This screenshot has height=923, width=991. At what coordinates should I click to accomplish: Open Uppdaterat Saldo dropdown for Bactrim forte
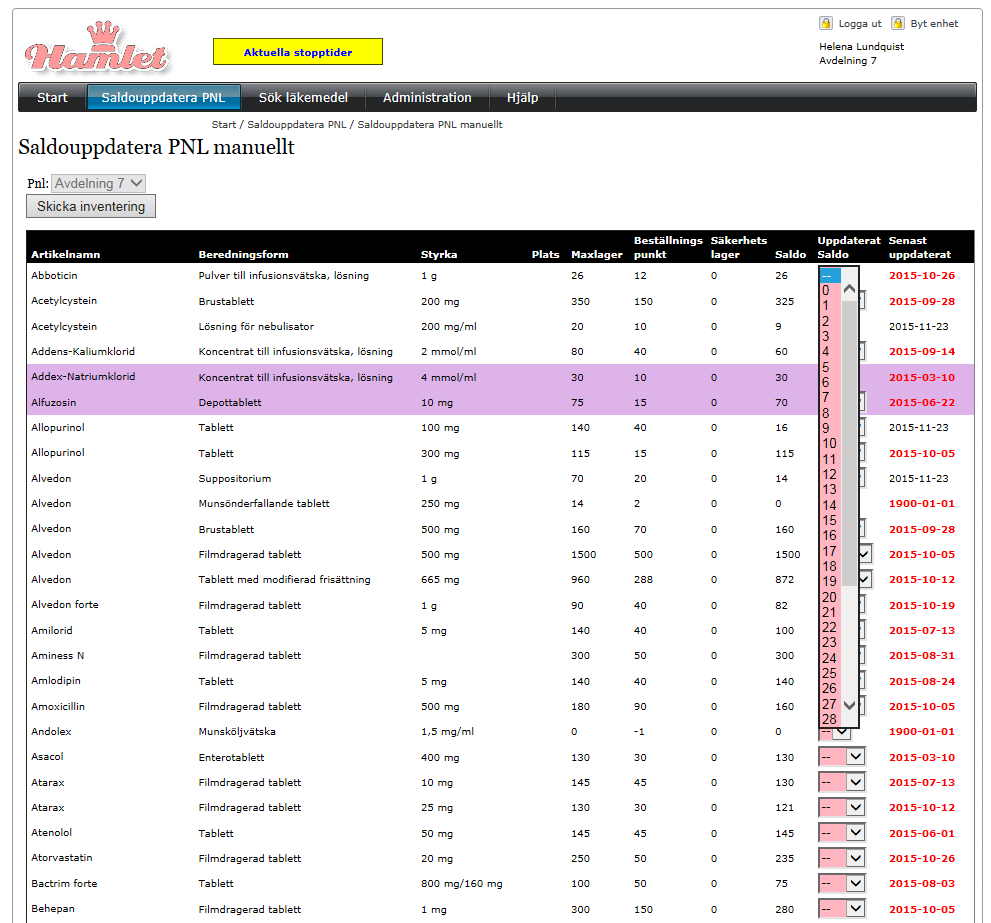click(842, 883)
